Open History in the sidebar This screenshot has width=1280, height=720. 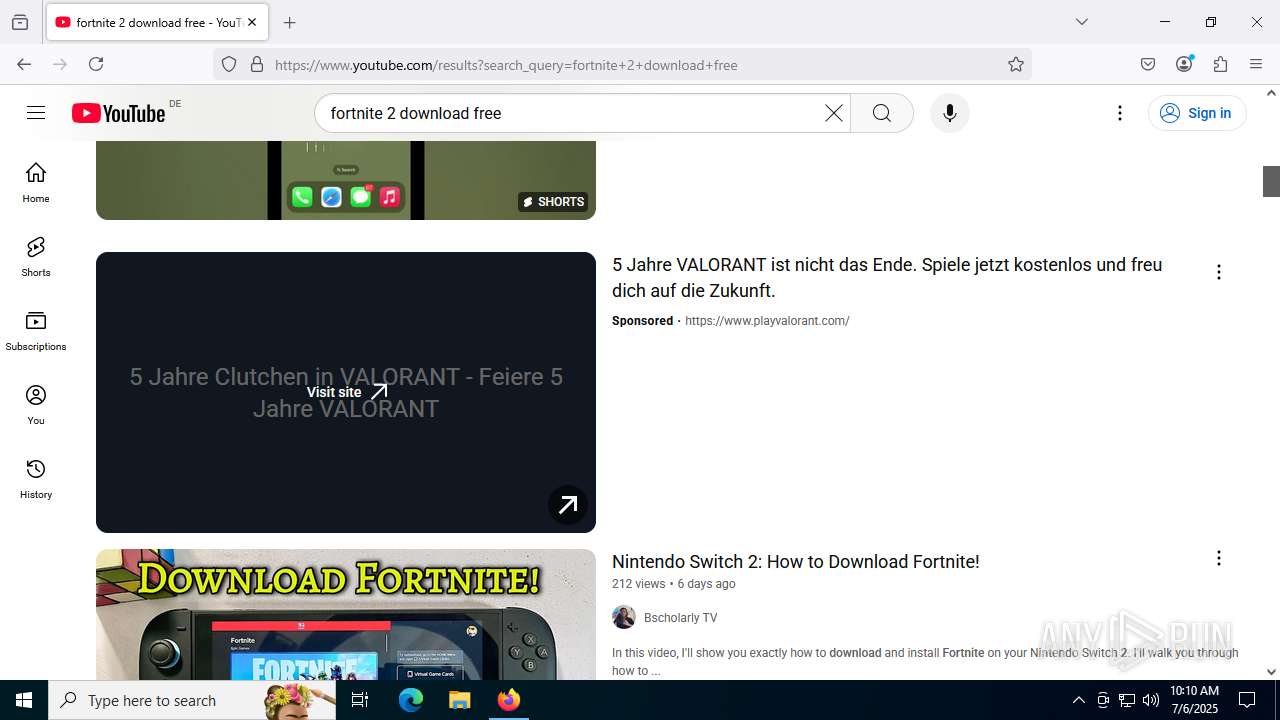(x=36, y=479)
